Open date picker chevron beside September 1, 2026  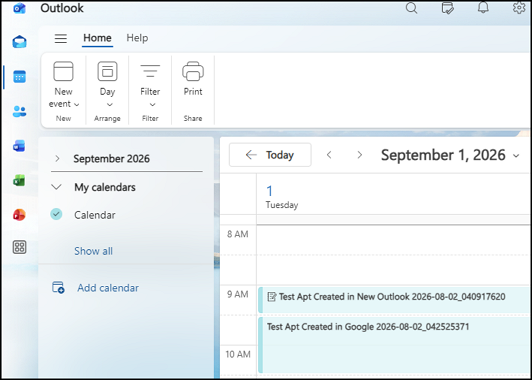coord(516,156)
